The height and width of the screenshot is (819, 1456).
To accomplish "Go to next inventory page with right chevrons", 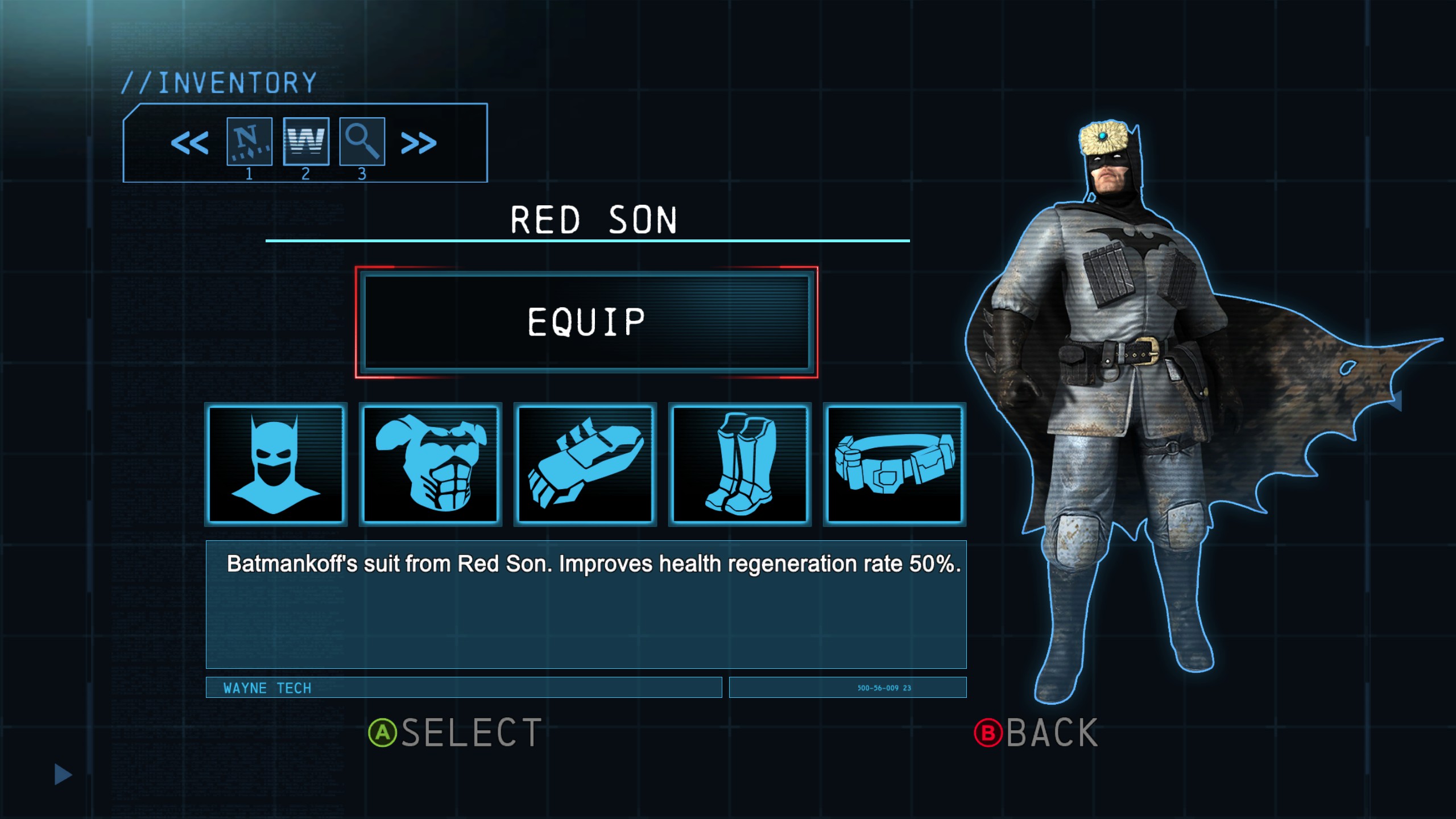I will click(419, 143).
